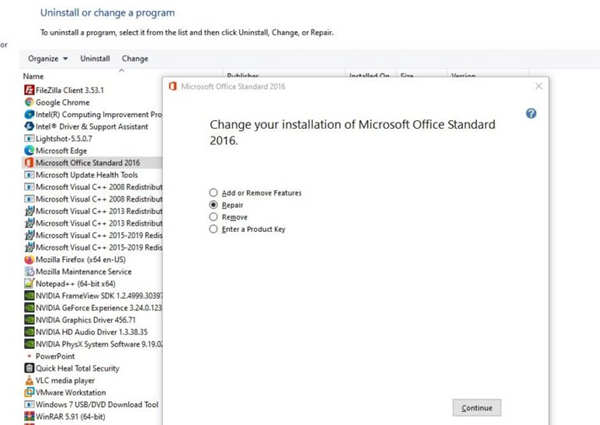Select the NVIDIA GeForce Experience icon
Image resolution: width=600 pixels, height=425 pixels.
28,308
